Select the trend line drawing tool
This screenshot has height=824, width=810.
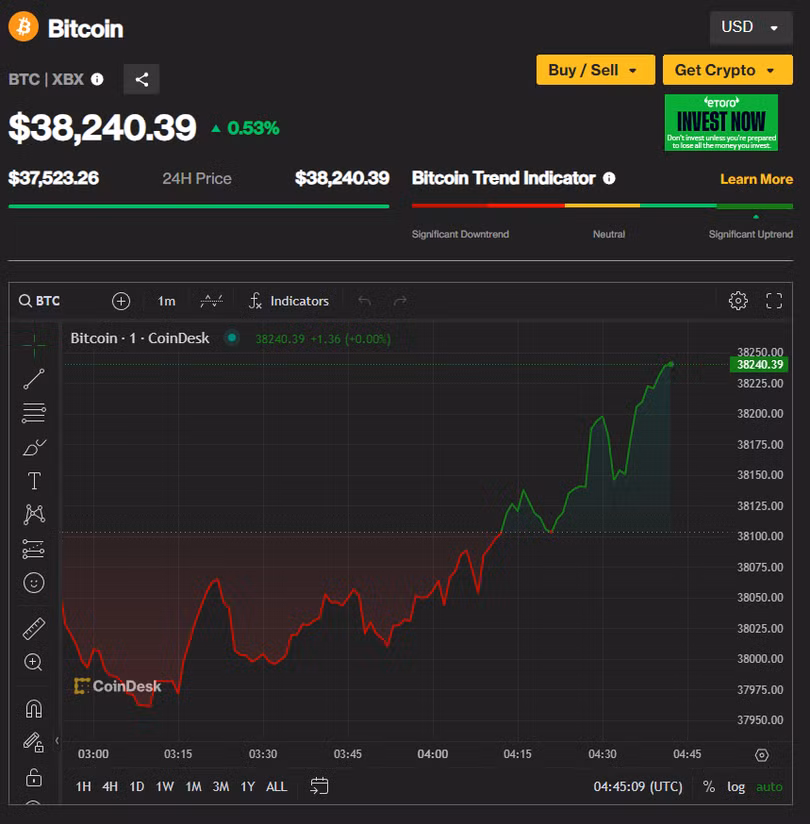[x=33, y=379]
